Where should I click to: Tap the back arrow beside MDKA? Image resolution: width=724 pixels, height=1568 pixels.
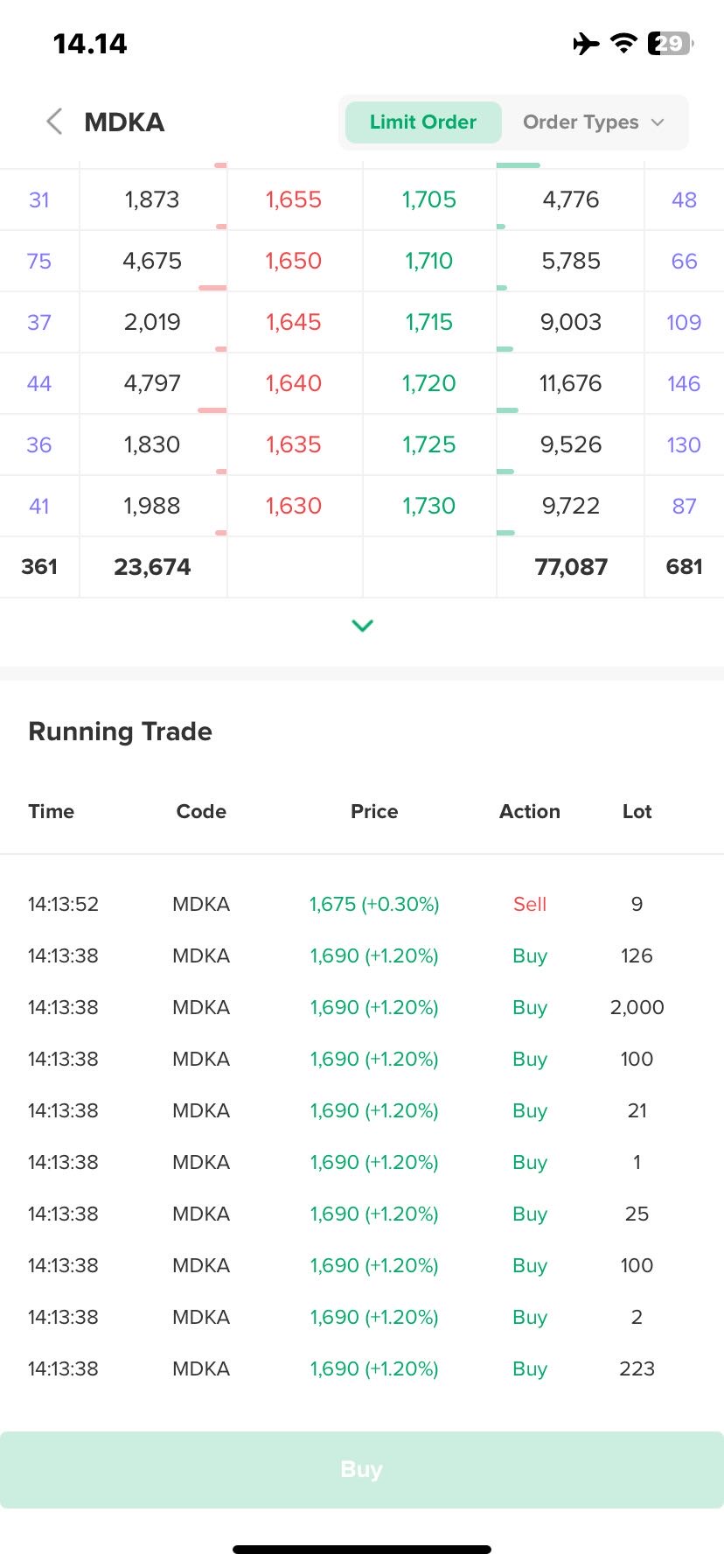[x=54, y=122]
